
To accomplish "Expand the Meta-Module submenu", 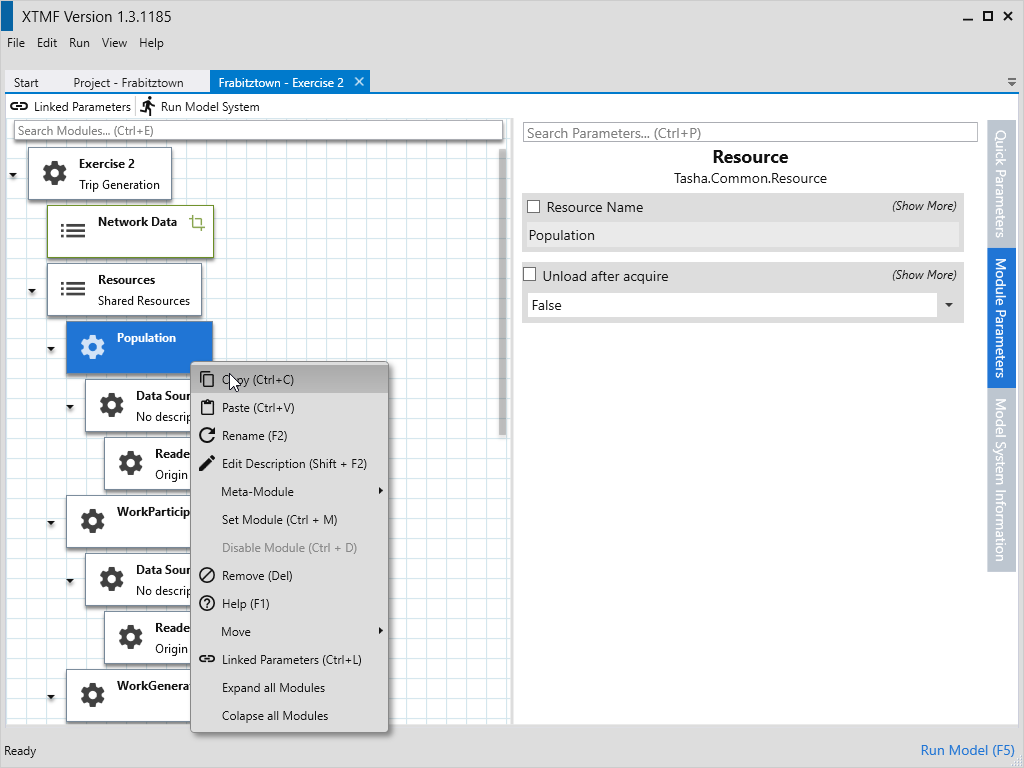I will [381, 491].
